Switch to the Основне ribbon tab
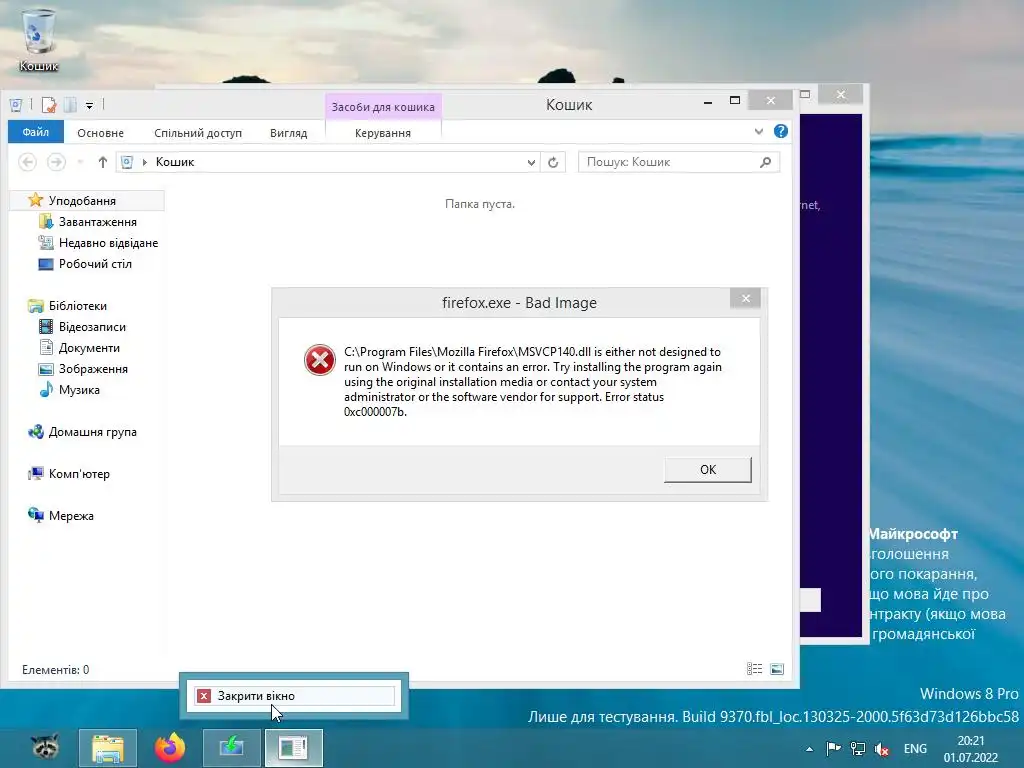 point(100,133)
